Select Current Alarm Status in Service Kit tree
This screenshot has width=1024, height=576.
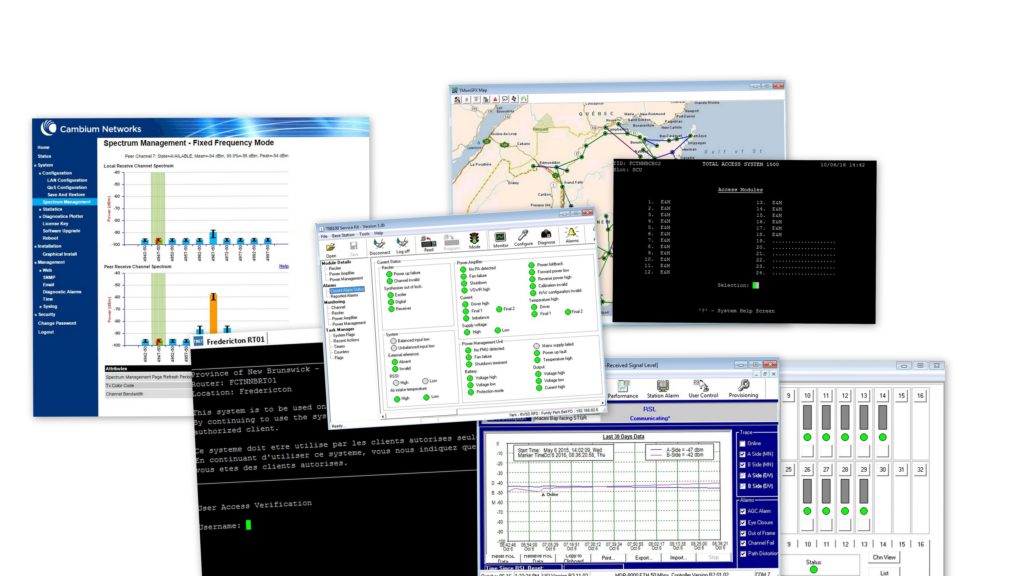(347, 289)
